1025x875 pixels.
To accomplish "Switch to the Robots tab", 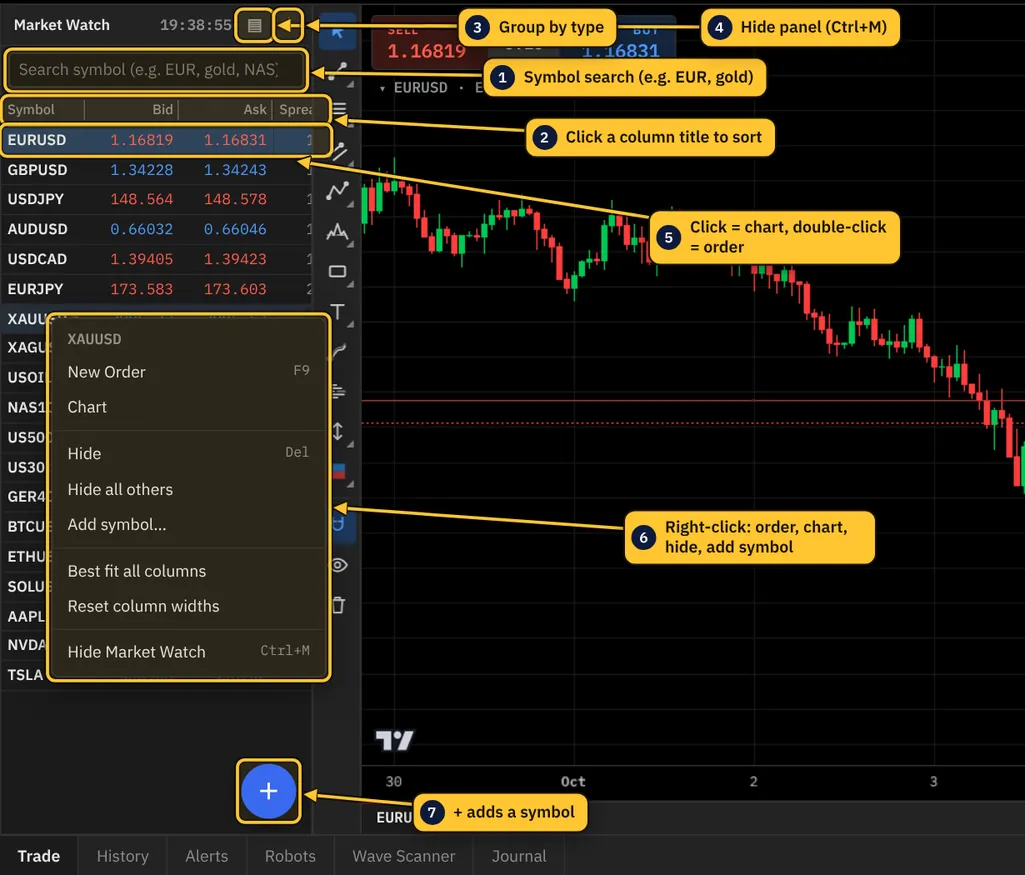I will tap(290, 856).
